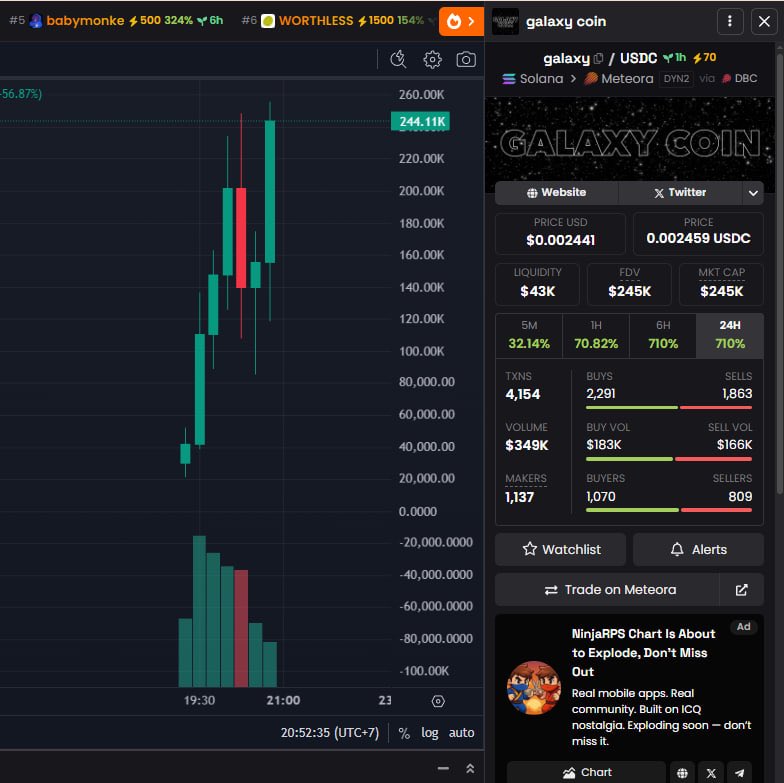
Task: Click the DBC launchpad label
Action: click(x=740, y=78)
